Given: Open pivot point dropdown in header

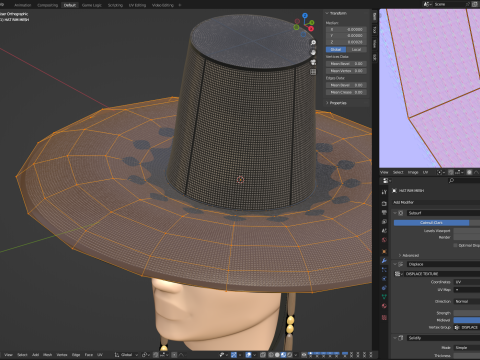Looking at the screenshot, I should point(145,355).
